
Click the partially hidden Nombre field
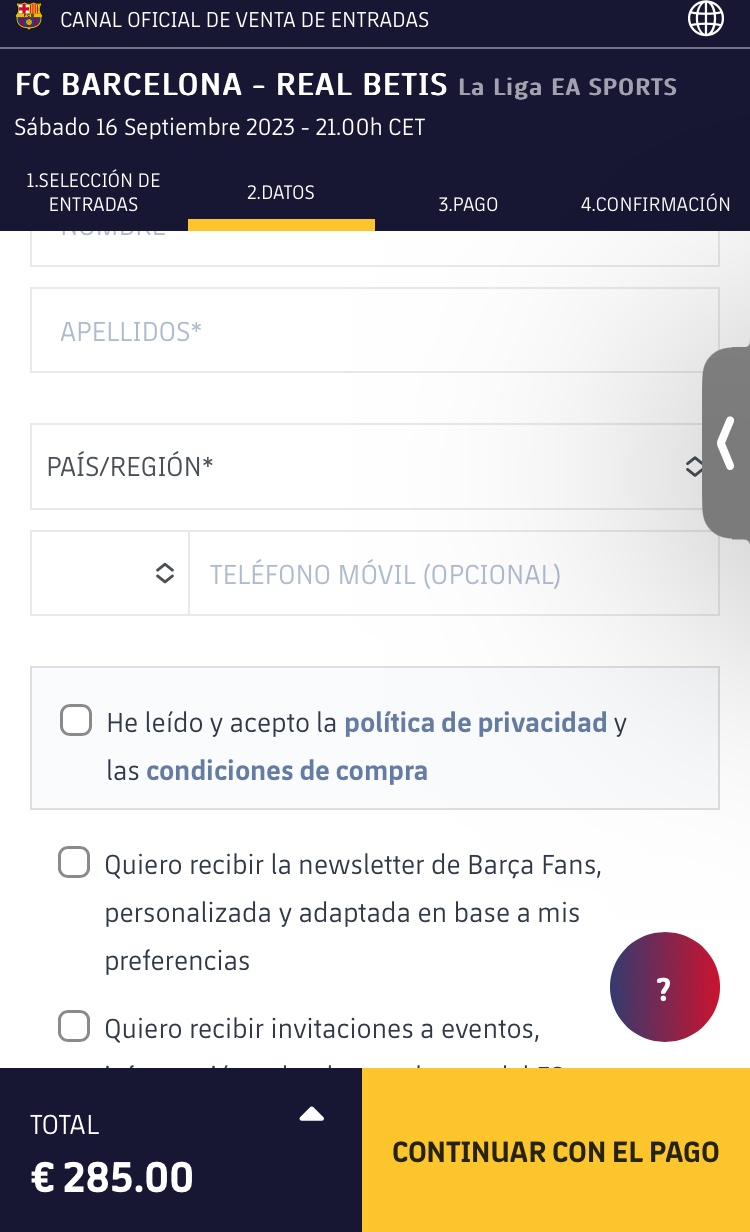click(x=374, y=248)
